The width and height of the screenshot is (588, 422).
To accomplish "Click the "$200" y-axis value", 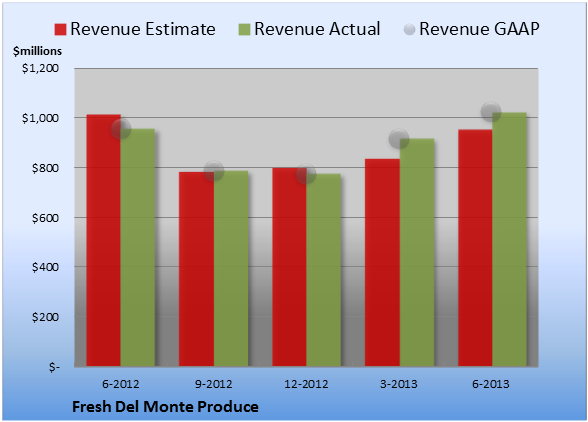I will pyautogui.click(x=45, y=317).
